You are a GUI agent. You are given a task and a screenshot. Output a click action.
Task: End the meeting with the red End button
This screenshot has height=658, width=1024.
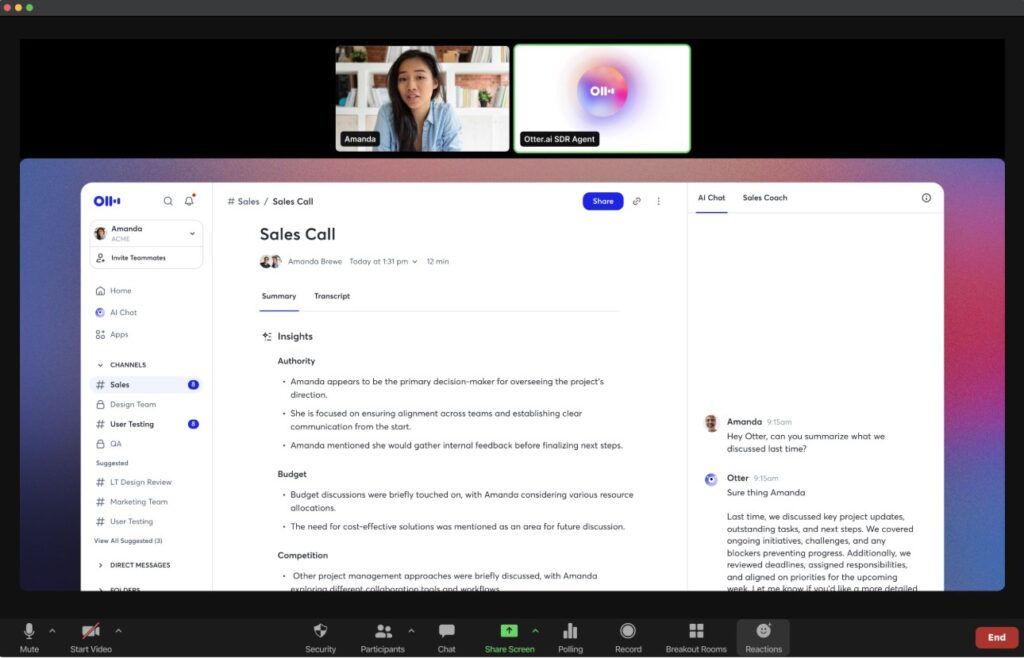point(997,637)
